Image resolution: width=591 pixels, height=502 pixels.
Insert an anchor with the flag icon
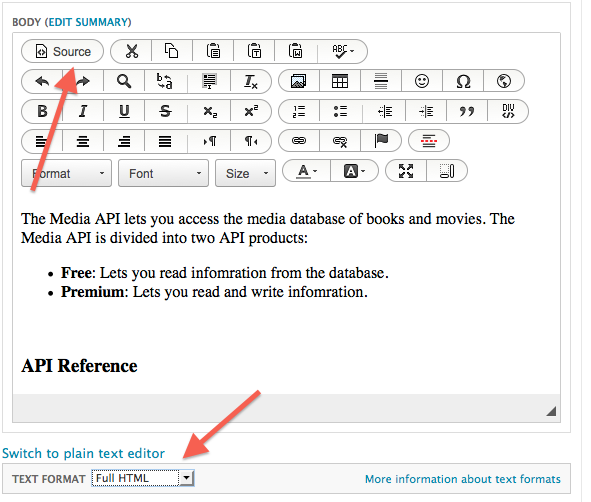[381, 141]
